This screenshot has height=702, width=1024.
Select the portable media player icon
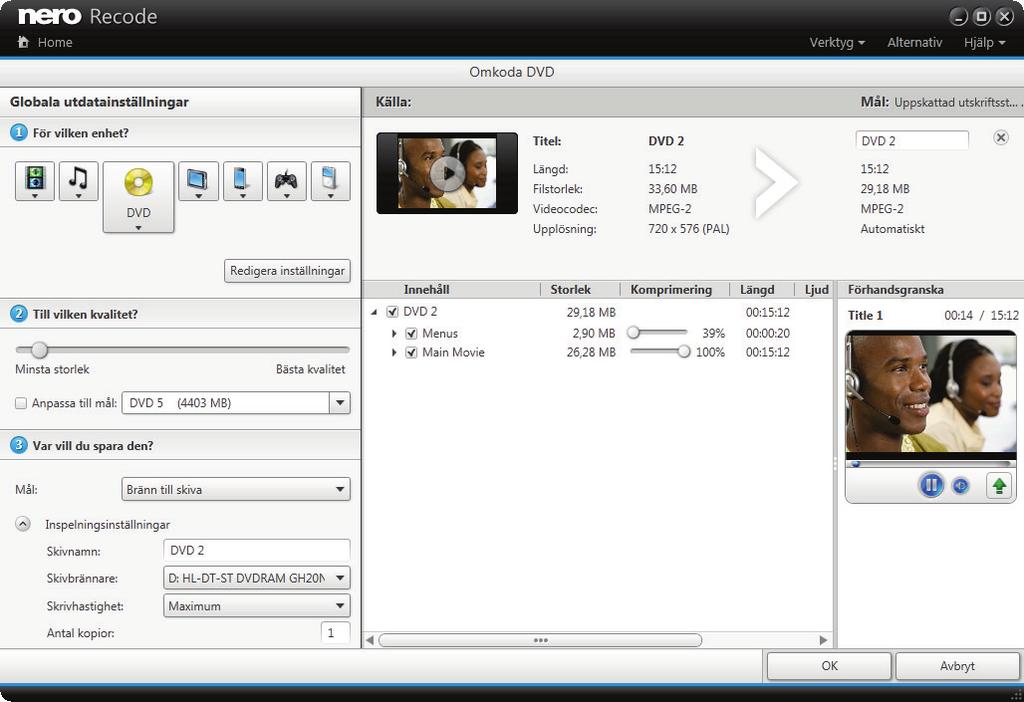pos(330,181)
